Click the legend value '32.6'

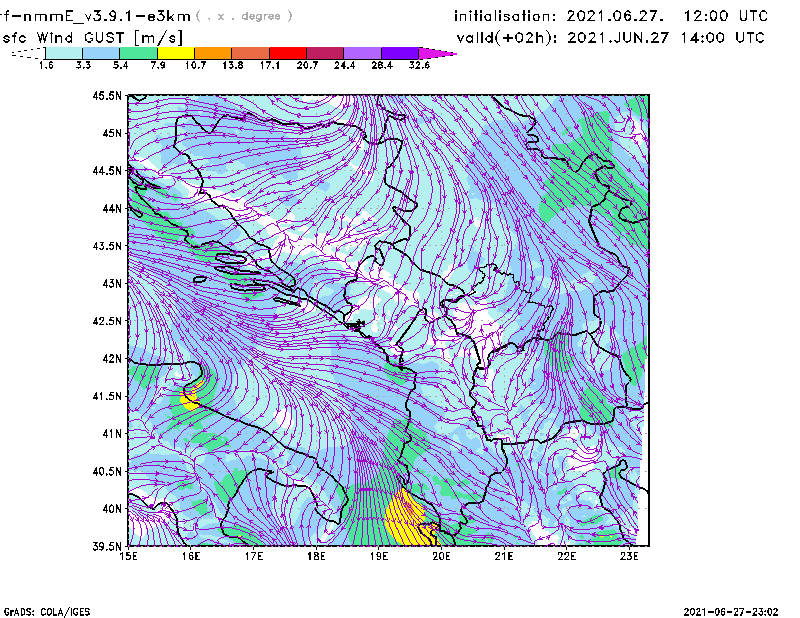(x=419, y=65)
